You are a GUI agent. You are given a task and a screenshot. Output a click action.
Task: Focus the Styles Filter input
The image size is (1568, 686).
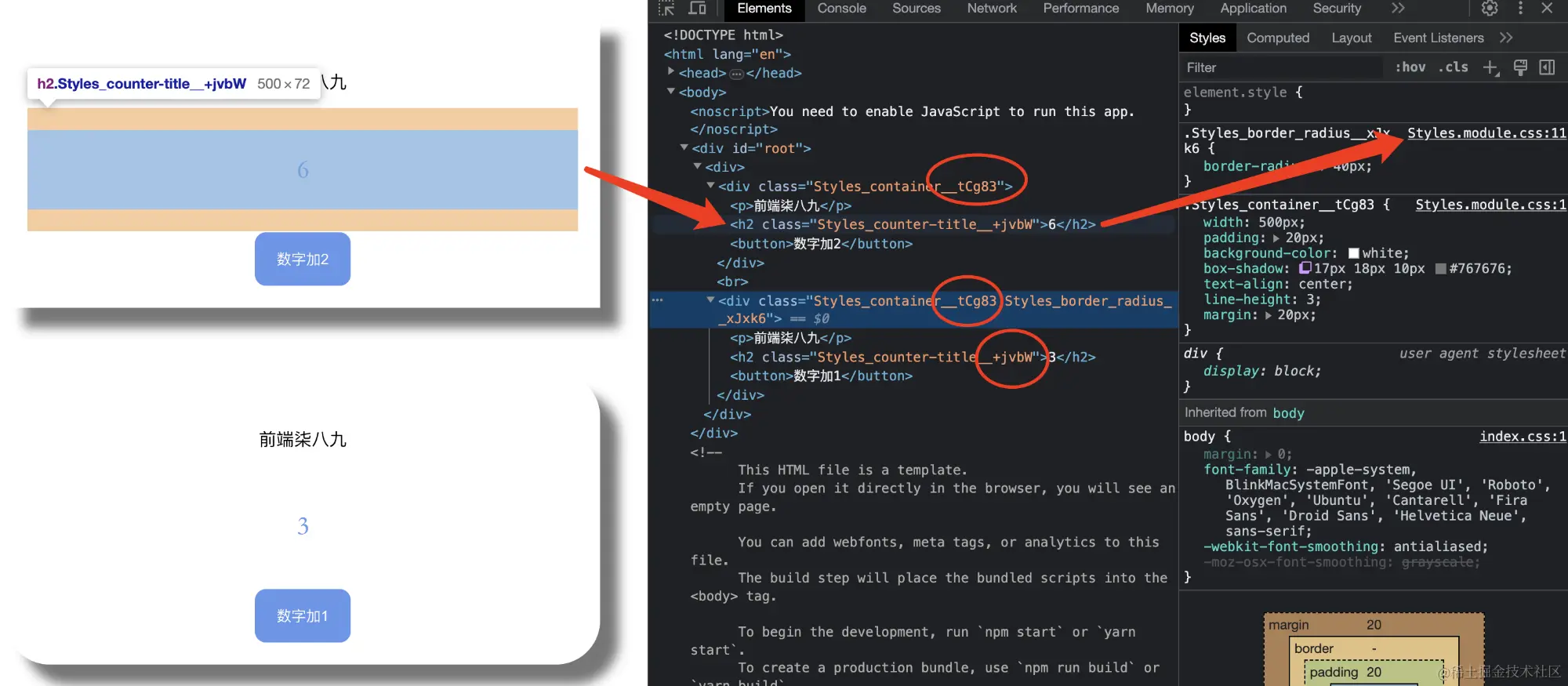(x=1282, y=68)
